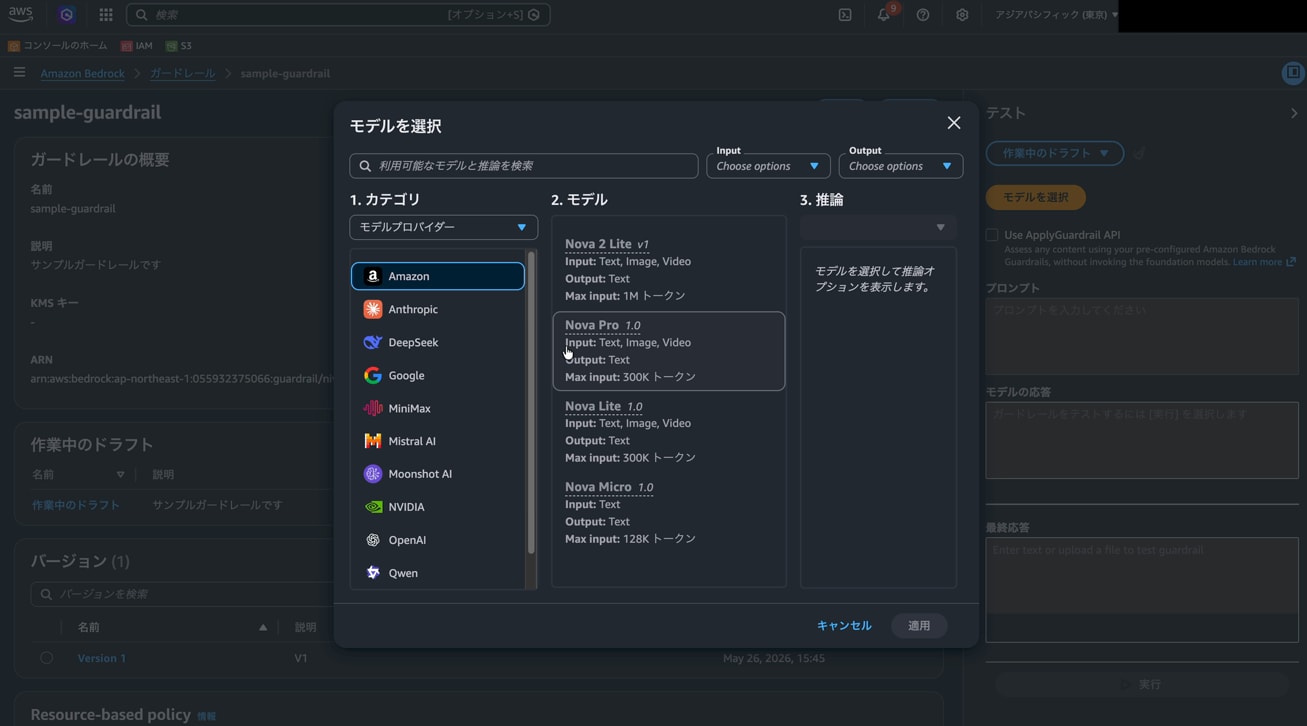The width and height of the screenshot is (1307, 726).
Task: Select the MiniMax provider icon
Action: coord(372,408)
